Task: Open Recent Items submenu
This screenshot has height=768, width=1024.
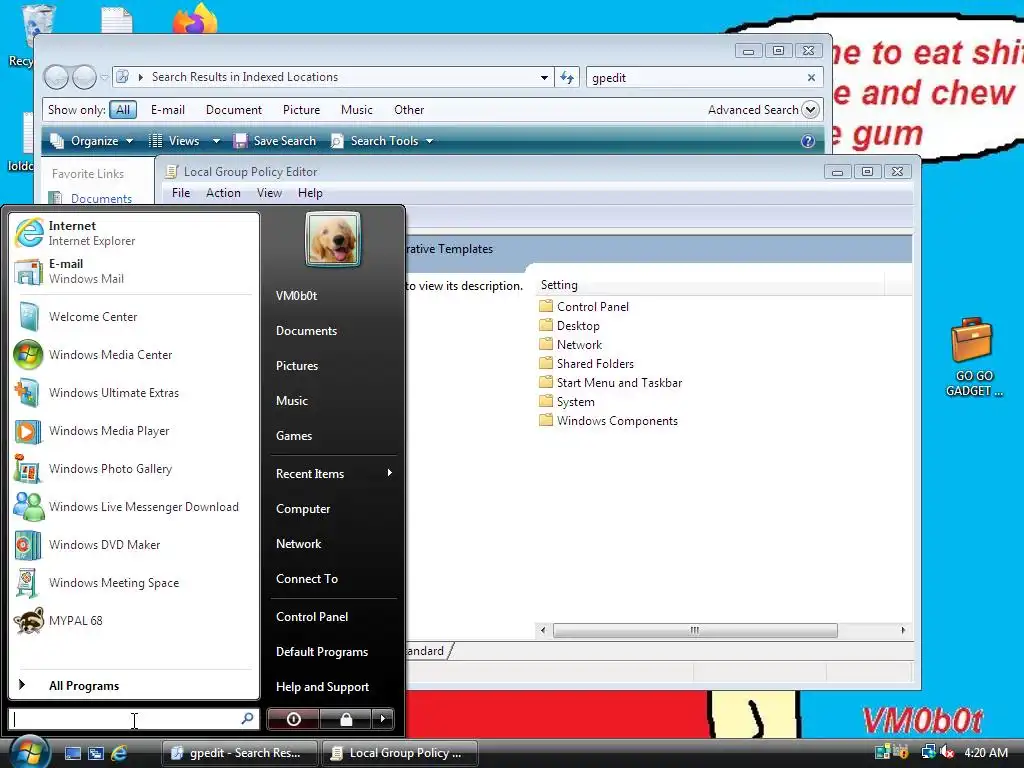Action: [333, 473]
